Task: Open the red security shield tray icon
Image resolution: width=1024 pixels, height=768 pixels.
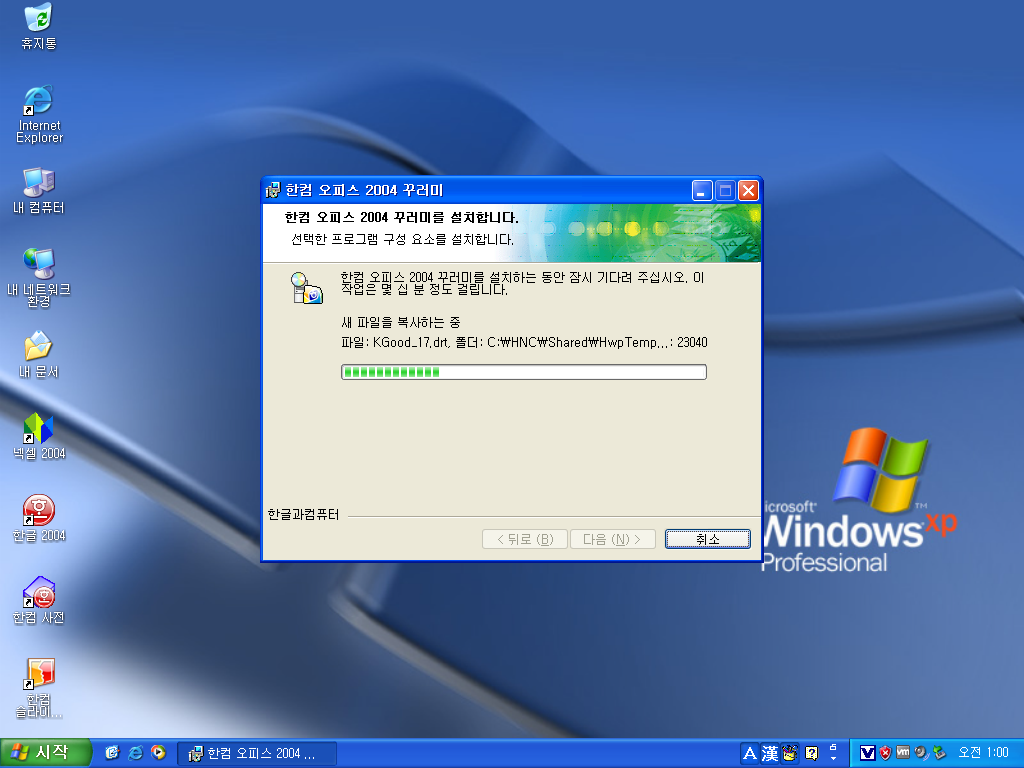Action: click(x=886, y=753)
